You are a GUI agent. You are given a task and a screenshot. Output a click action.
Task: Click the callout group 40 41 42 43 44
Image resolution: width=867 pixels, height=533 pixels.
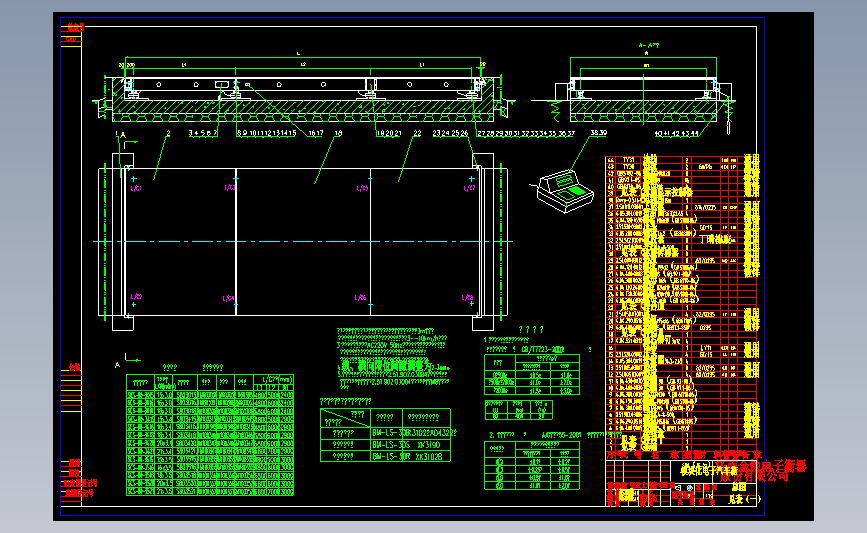click(x=676, y=134)
